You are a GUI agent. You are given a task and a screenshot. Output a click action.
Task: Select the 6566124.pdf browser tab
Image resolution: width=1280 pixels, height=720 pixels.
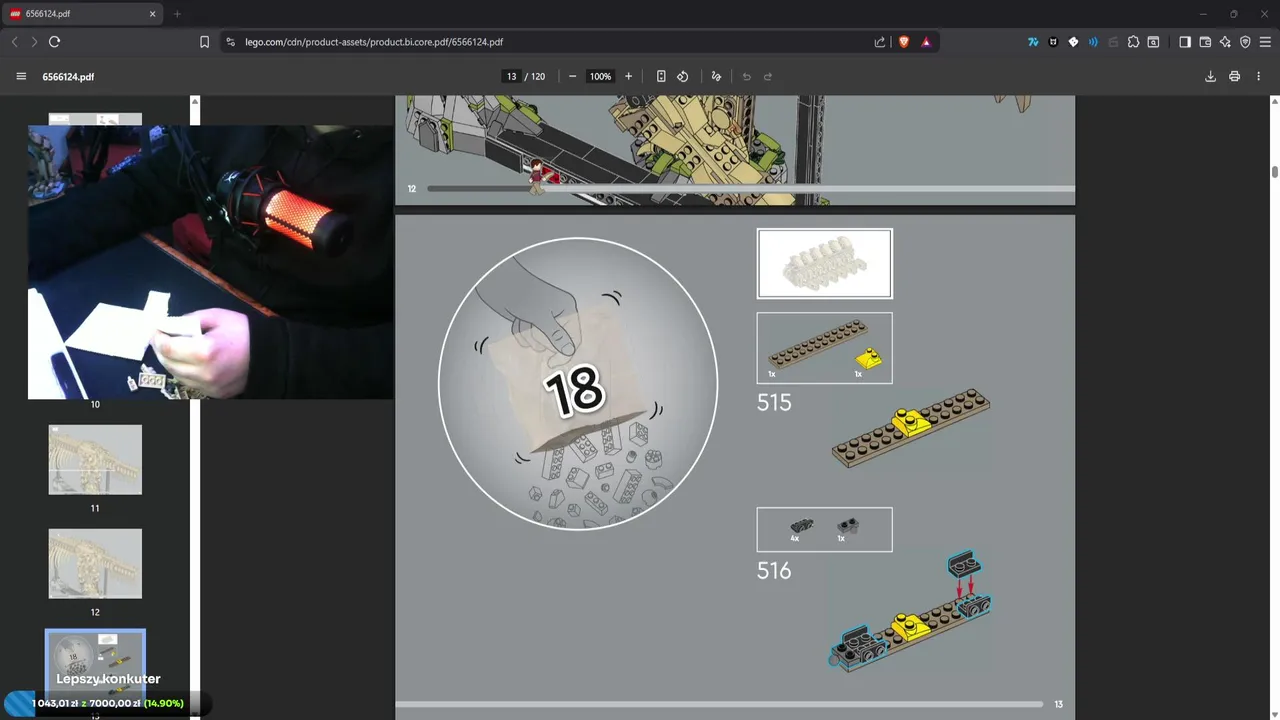[x=83, y=14]
